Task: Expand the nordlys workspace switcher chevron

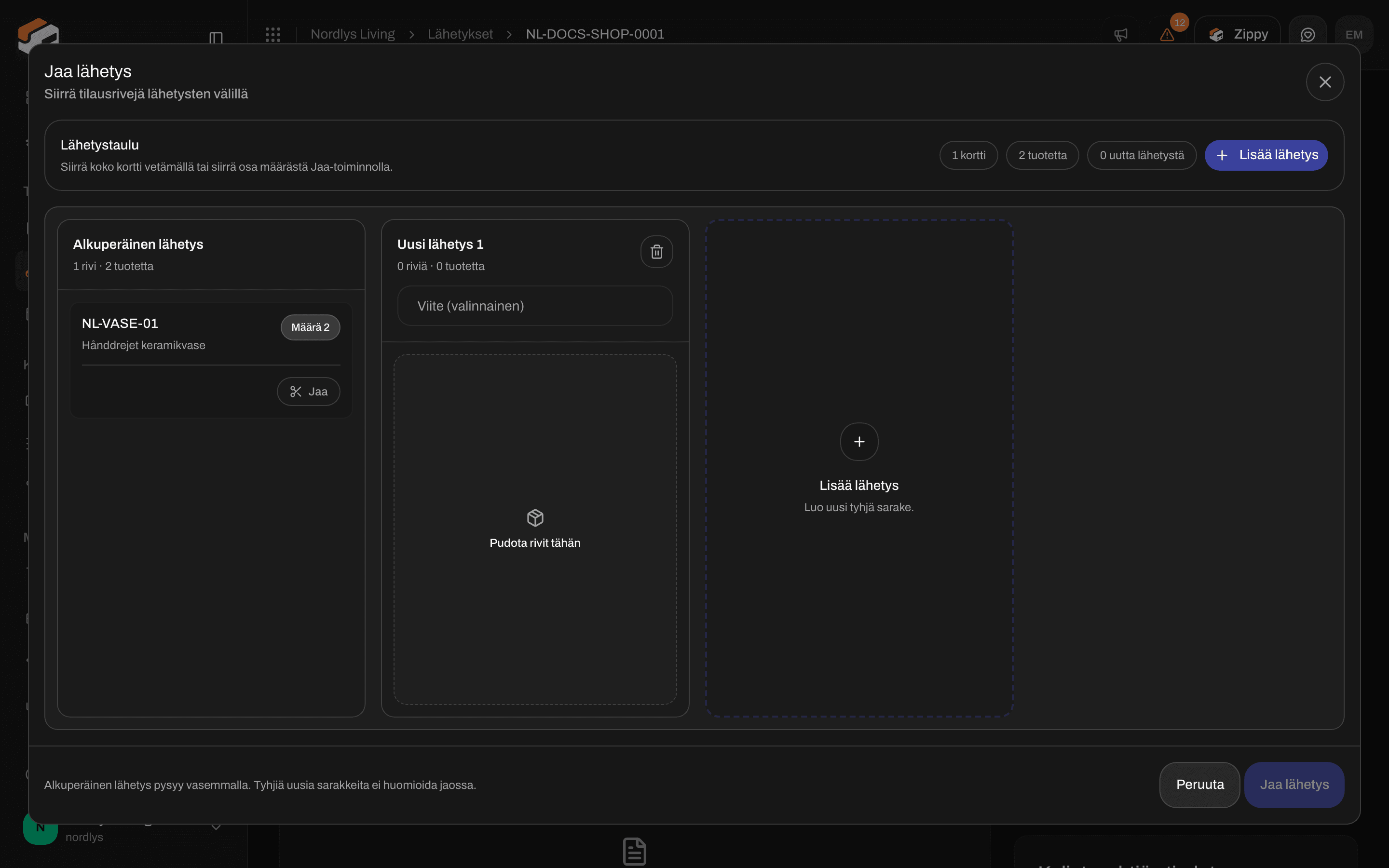Action: 216,827
